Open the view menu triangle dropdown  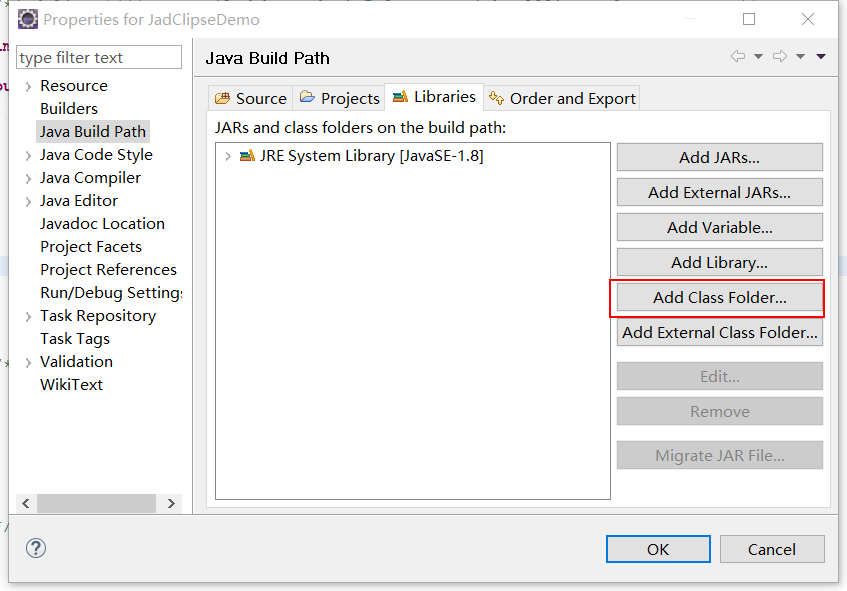coord(821,56)
